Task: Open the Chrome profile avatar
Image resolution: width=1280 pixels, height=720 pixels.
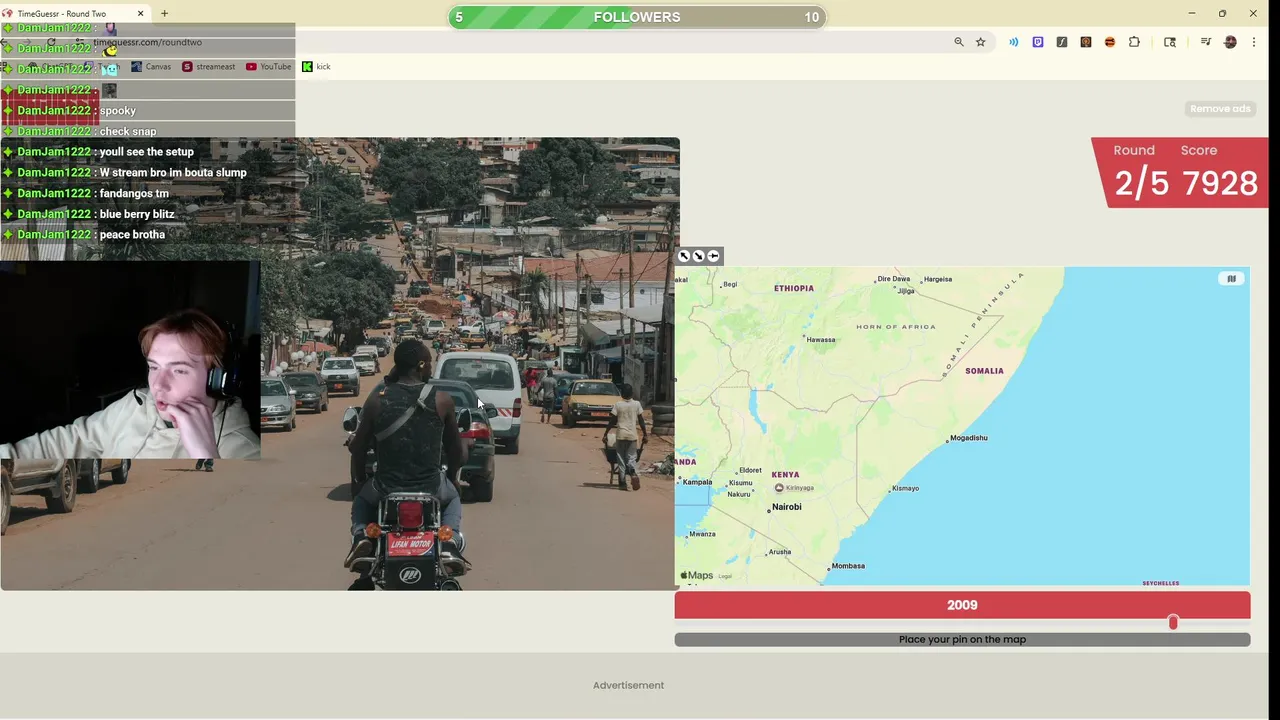Action: 1230,42
